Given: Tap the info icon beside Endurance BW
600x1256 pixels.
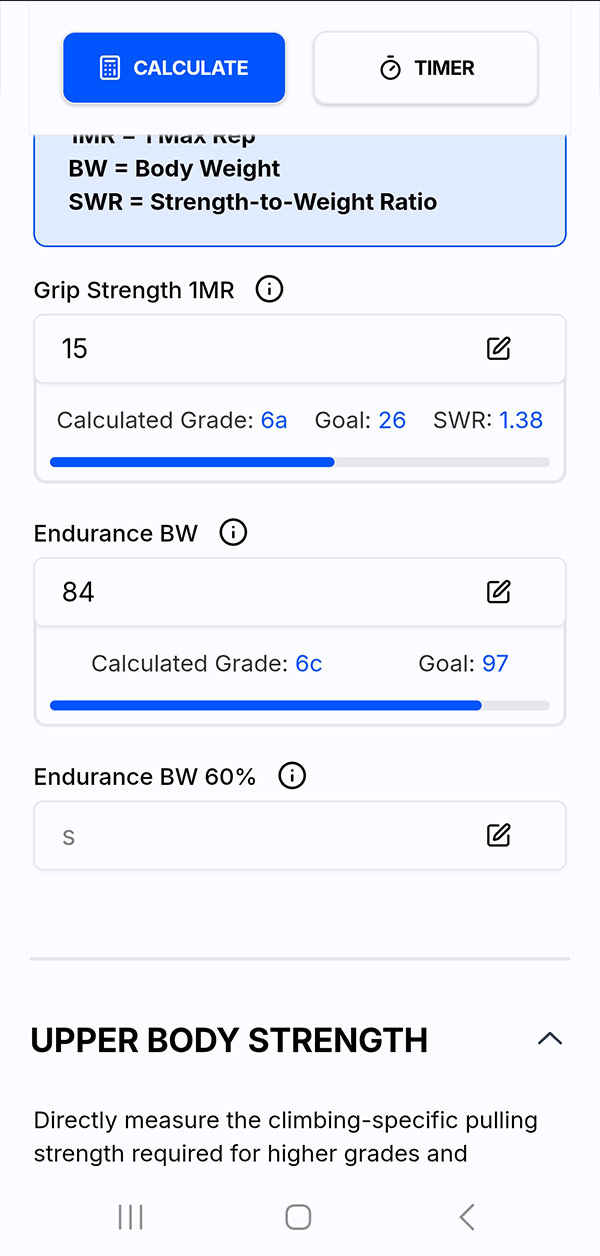Looking at the screenshot, I should (x=233, y=533).
